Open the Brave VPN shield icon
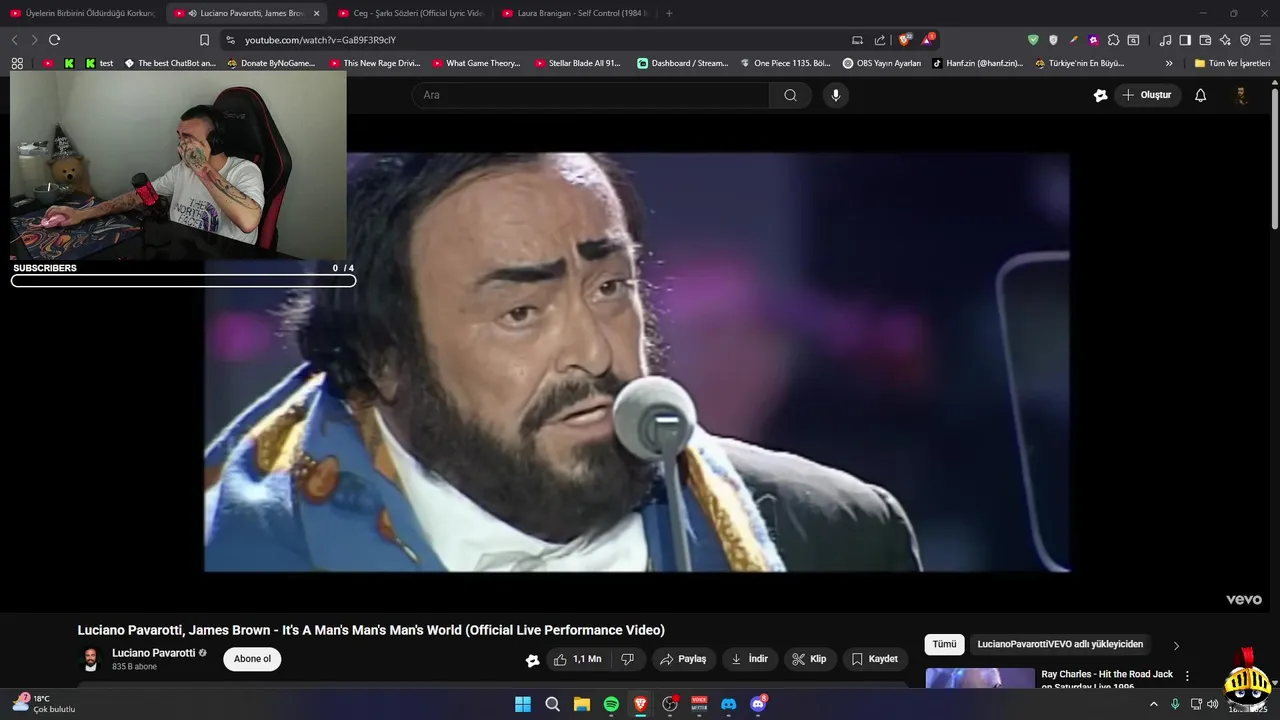This screenshot has width=1280, height=720. [x=1245, y=40]
